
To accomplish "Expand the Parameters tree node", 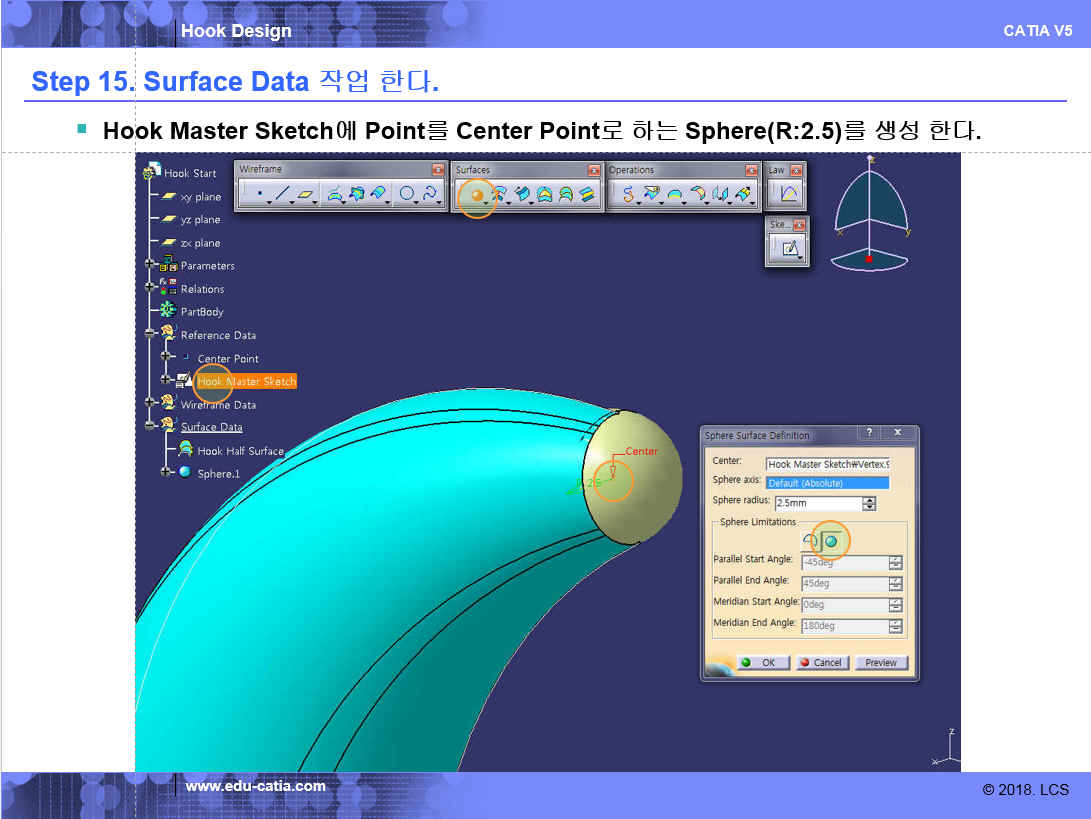I will (151, 266).
